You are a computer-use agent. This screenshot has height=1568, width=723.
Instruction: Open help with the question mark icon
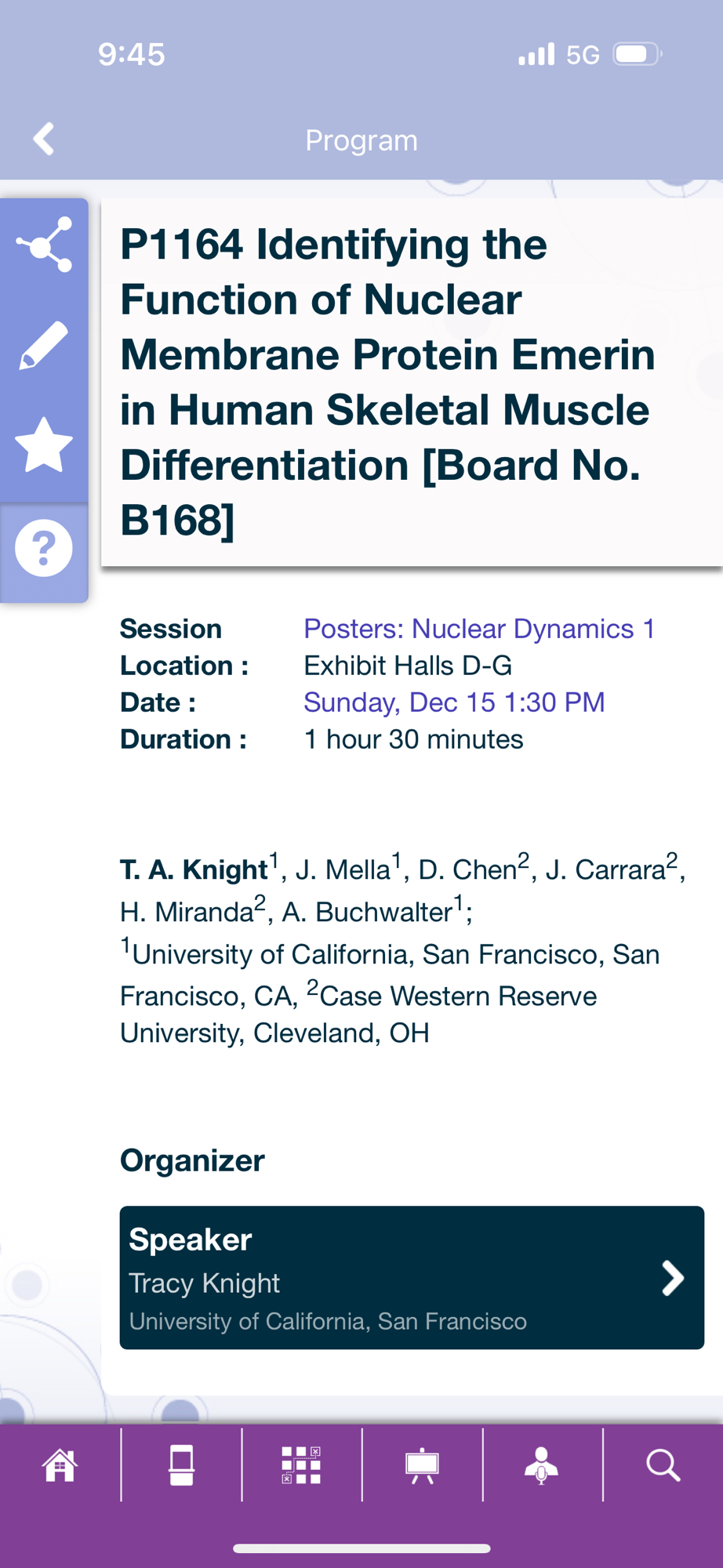pos(45,548)
